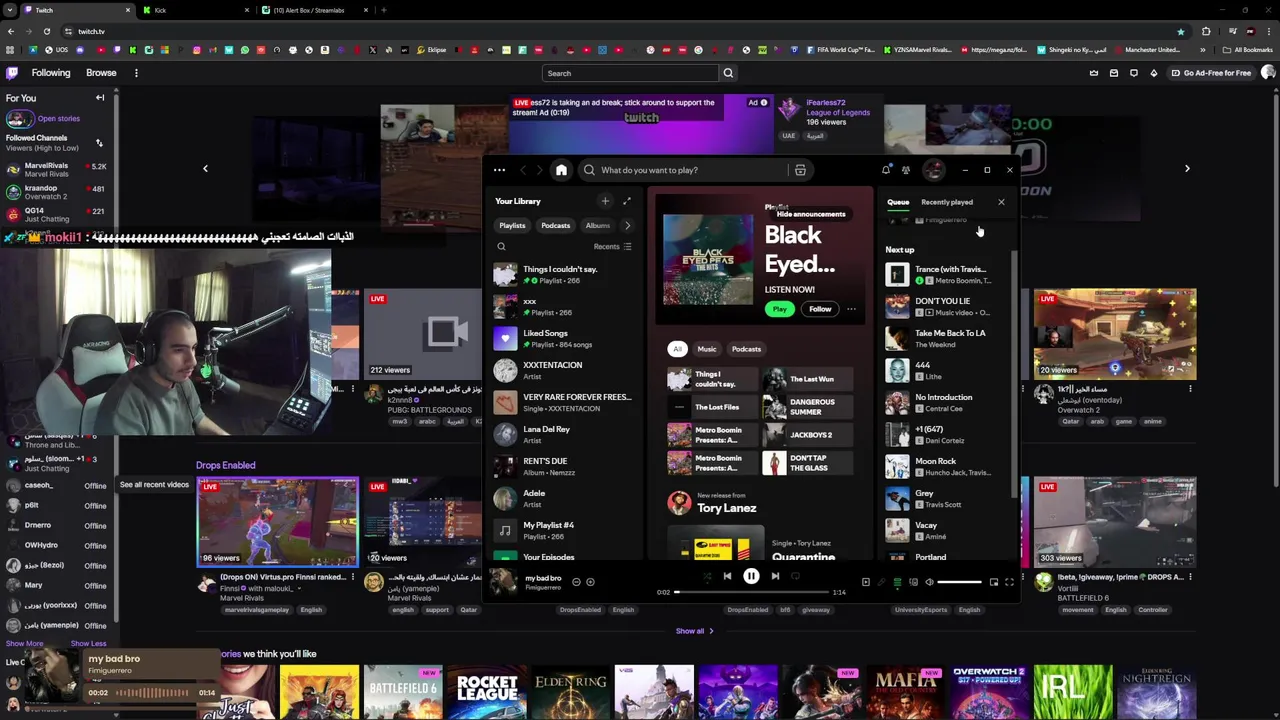Pause the current Spotify track
Image resolution: width=1280 pixels, height=720 pixels.
click(751, 576)
